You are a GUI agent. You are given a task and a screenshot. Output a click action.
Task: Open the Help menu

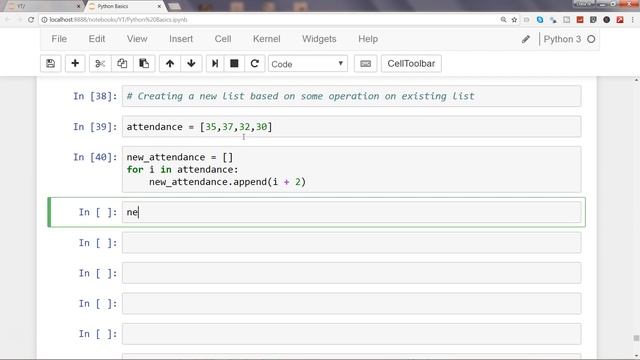pos(368,39)
